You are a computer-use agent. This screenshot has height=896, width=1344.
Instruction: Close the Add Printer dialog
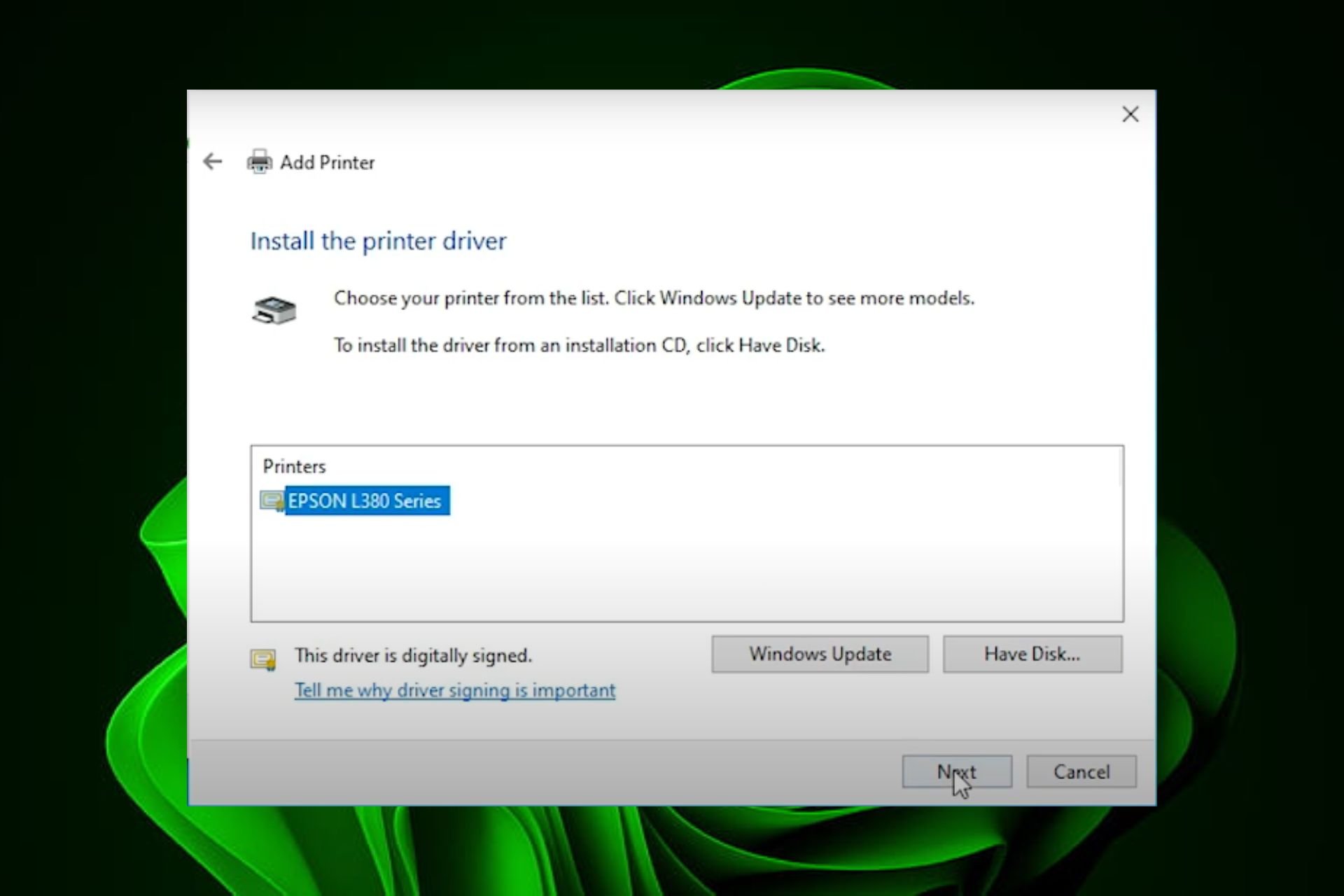(x=1130, y=114)
